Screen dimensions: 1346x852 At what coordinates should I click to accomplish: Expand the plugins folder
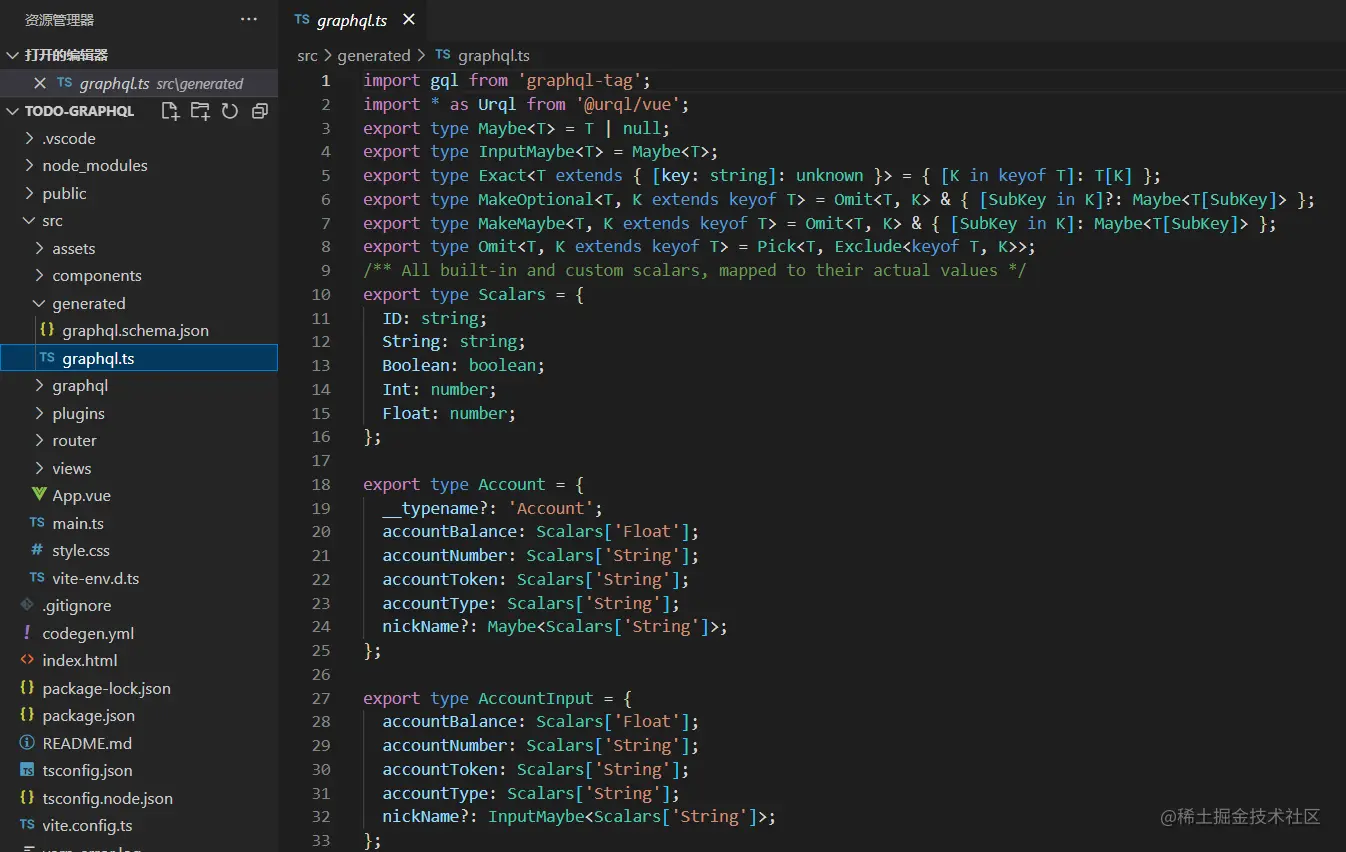point(39,413)
